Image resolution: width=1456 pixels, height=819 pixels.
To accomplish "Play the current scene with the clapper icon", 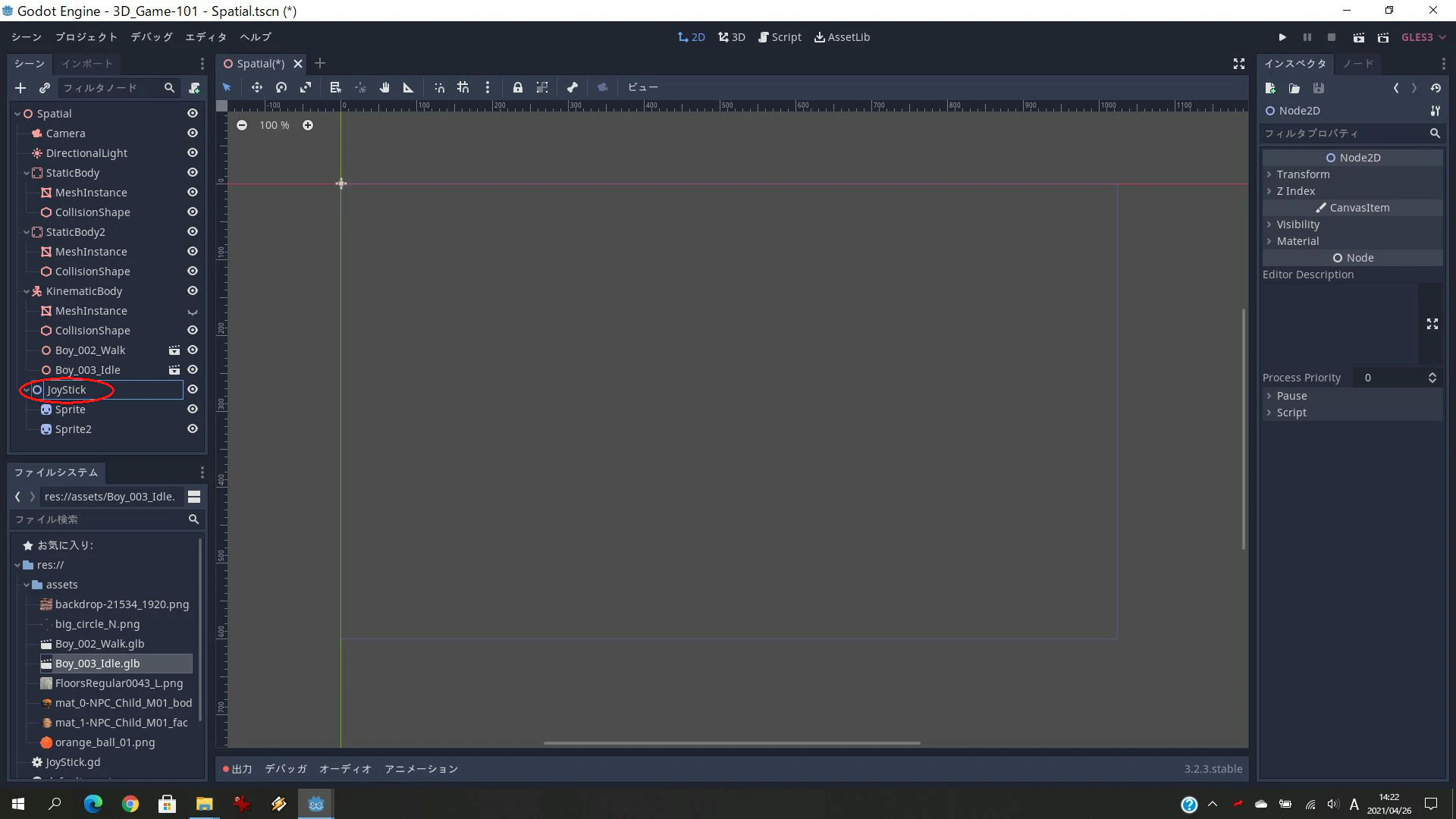I will point(1359,37).
